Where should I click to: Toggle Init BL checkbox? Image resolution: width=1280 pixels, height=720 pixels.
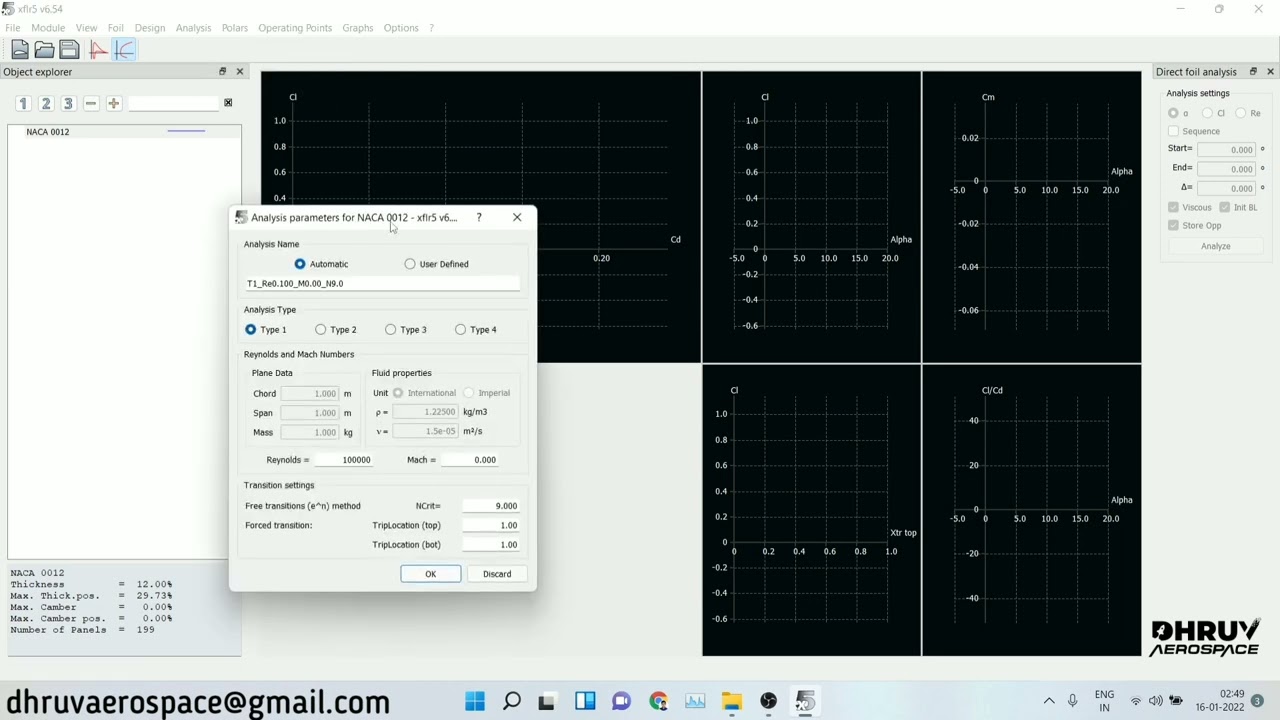pyautogui.click(x=1238, y=207)
